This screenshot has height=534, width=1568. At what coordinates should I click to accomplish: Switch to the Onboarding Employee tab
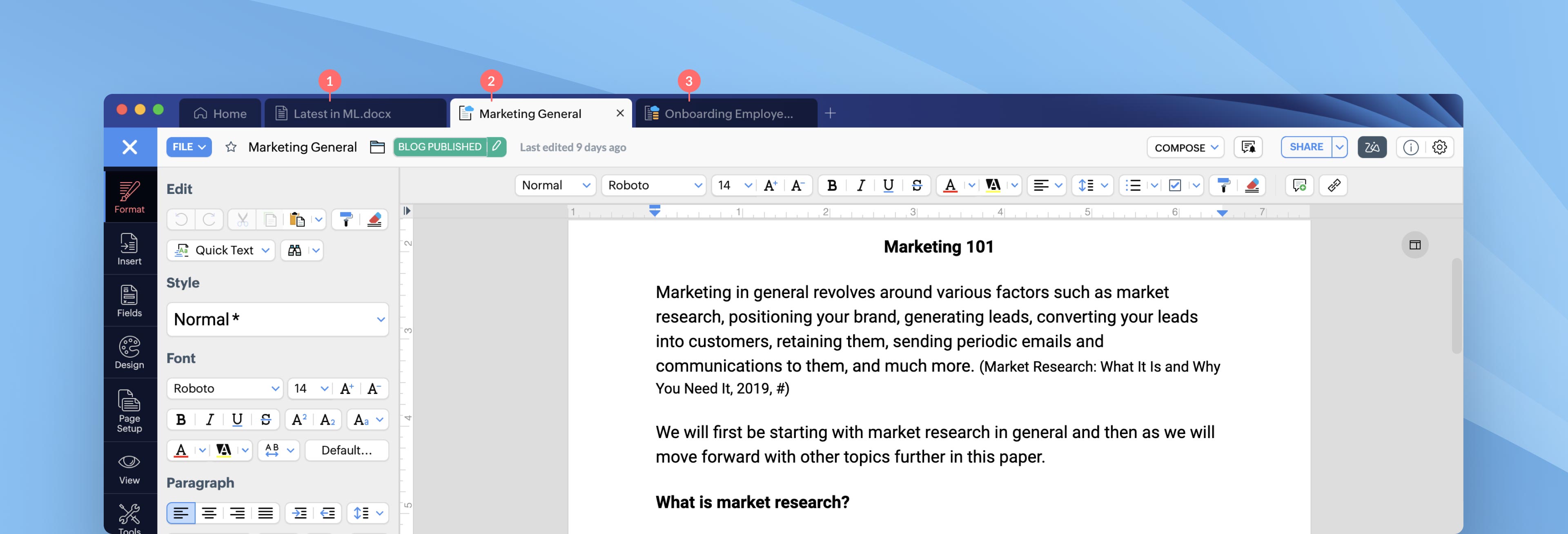coord(726,113)
